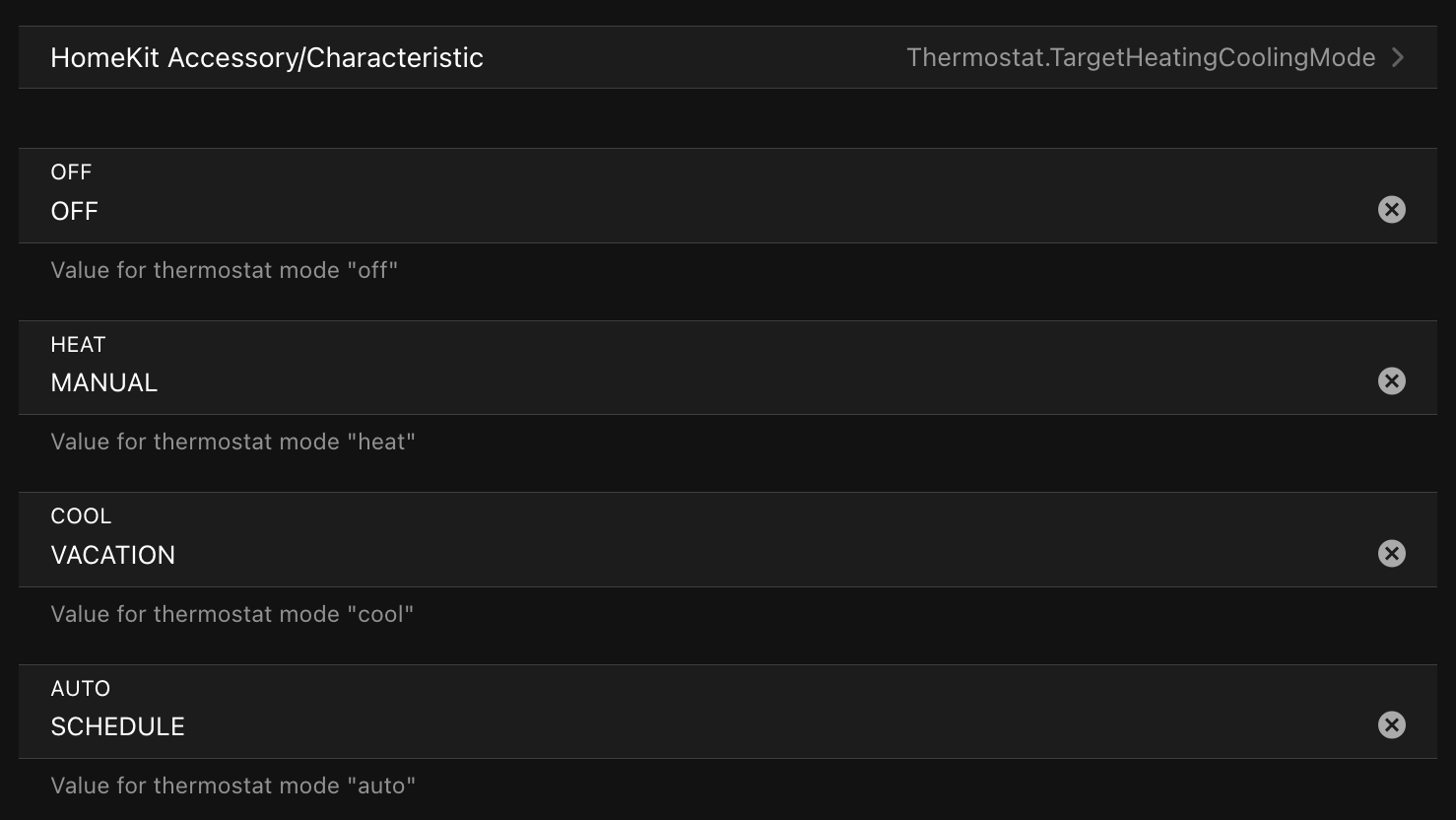Click 'Value for thermostat mode "auto"' description
Screen dimensions: 1456x820
click(233, 786)
